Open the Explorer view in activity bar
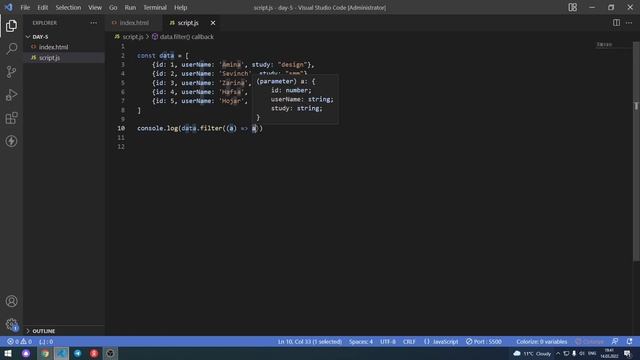The width and height of the screenshot is (640, 360). coord(11,26)
